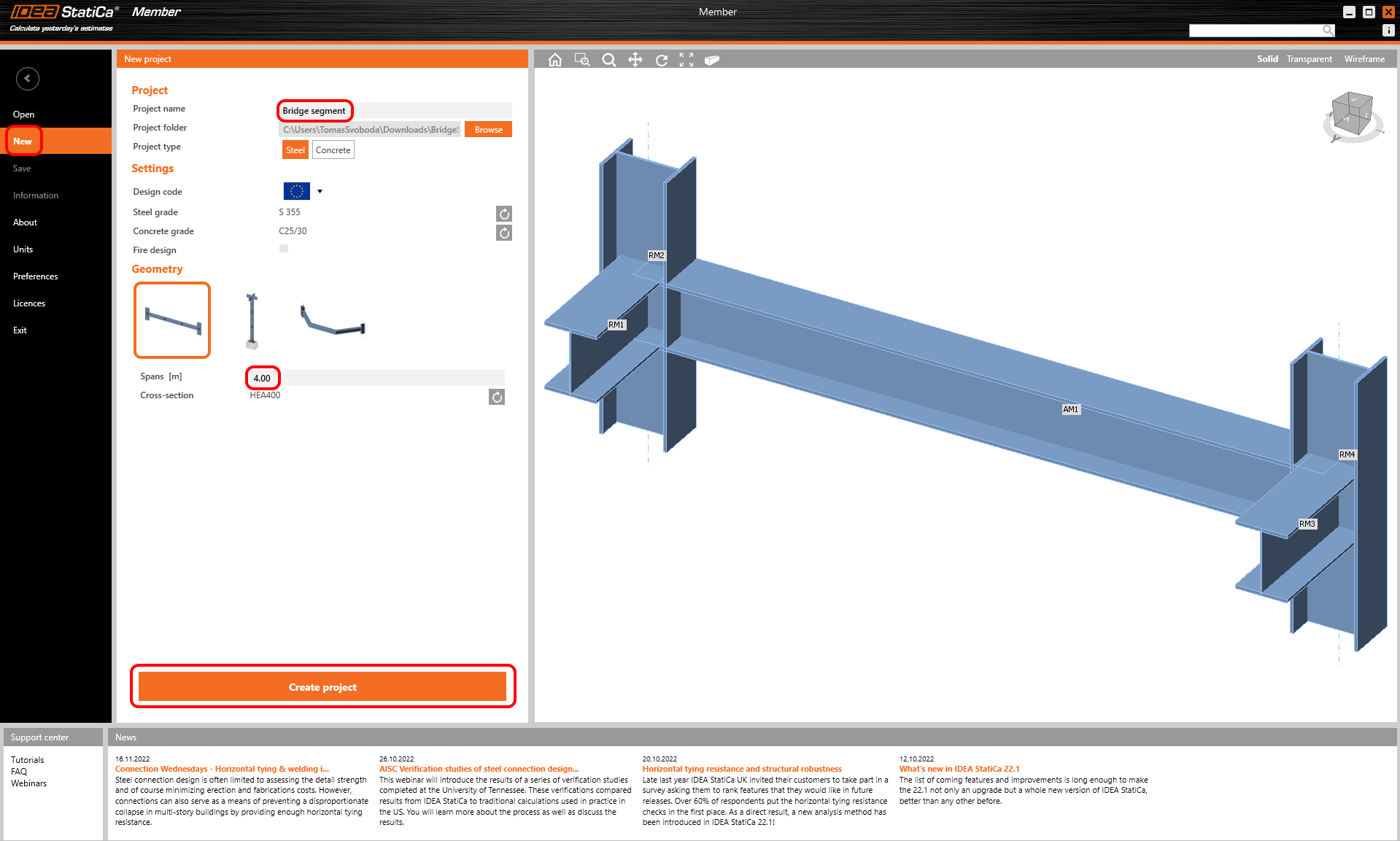Viewport: 1400px width, 841px height.
Task: Refresh the Steel grade S 355 selection
Action: 503,214
